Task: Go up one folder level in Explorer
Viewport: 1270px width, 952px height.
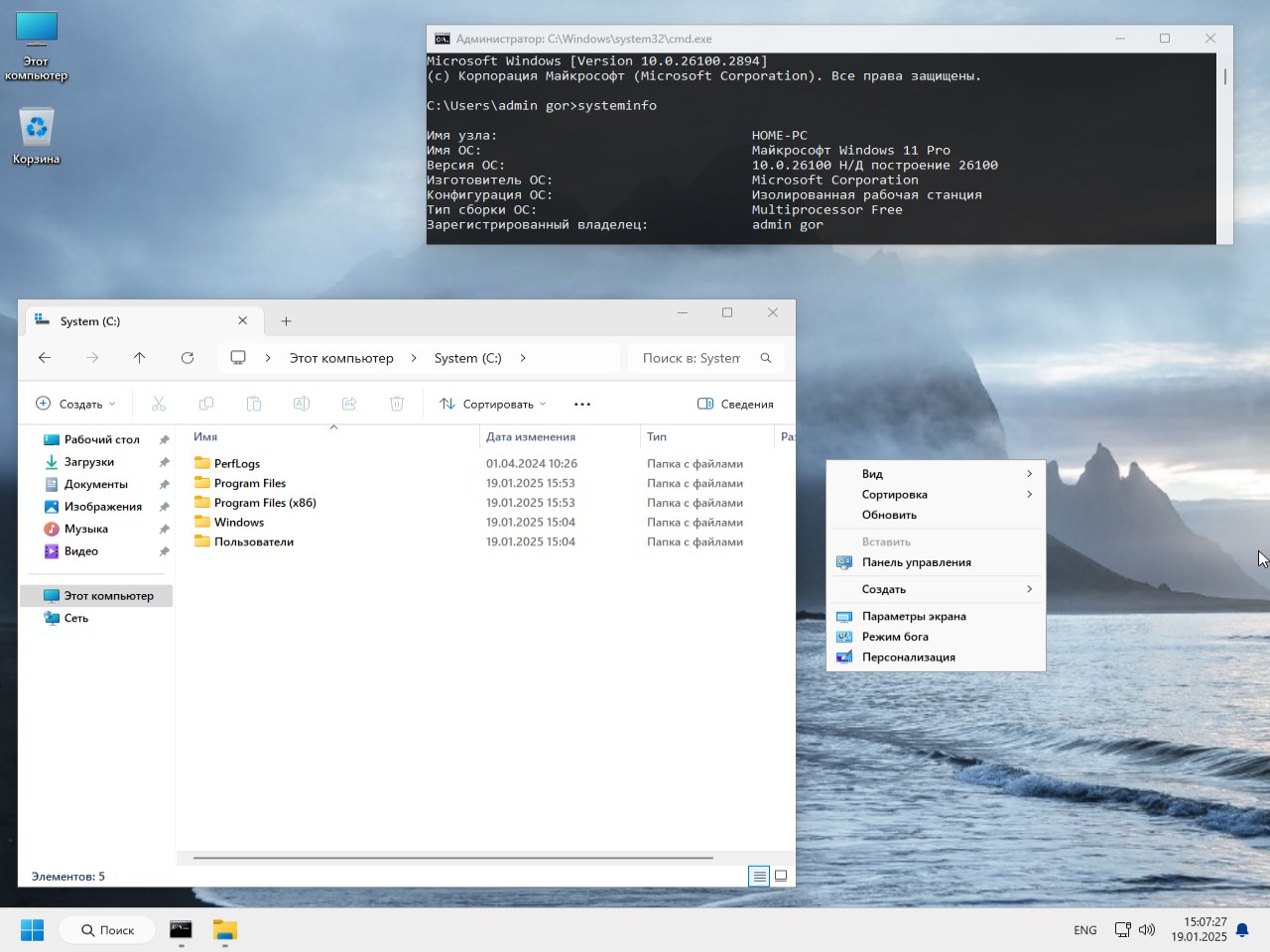Action: click(140, 358)
